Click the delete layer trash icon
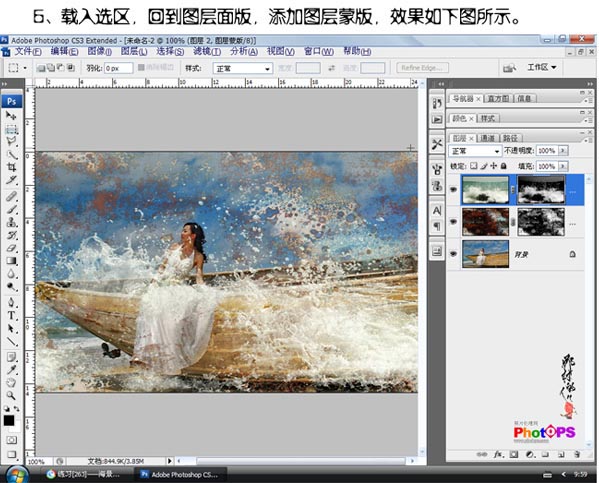The image size is (599, 483). coord(577,454)
